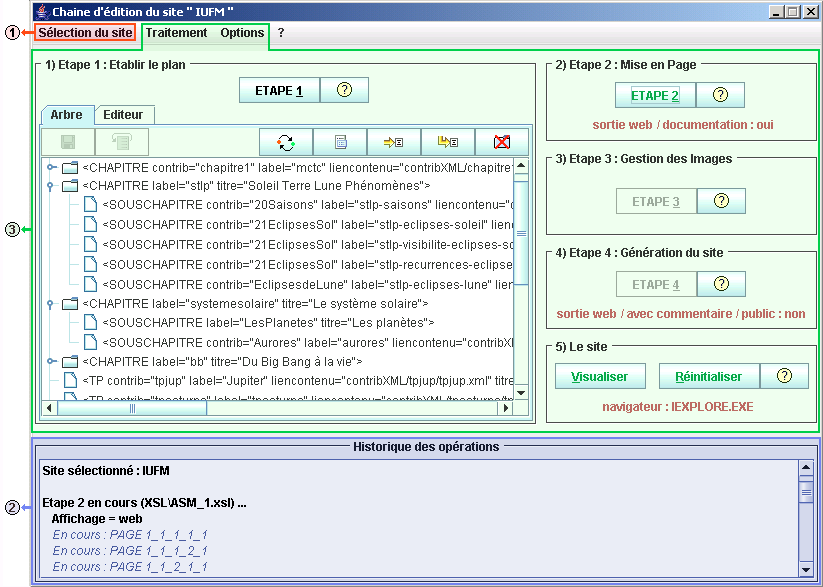Open help for Etape 2

720,95
